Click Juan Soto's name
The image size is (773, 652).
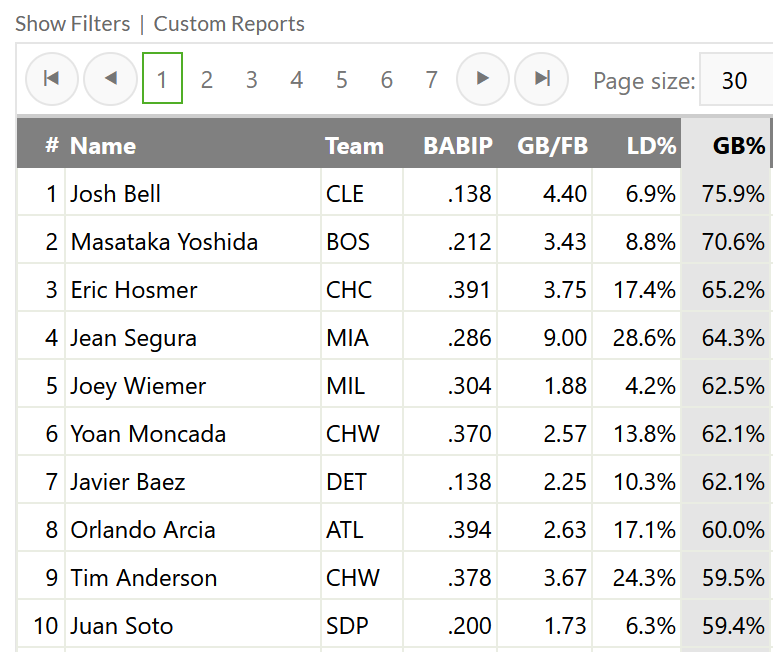click(122, 626)
